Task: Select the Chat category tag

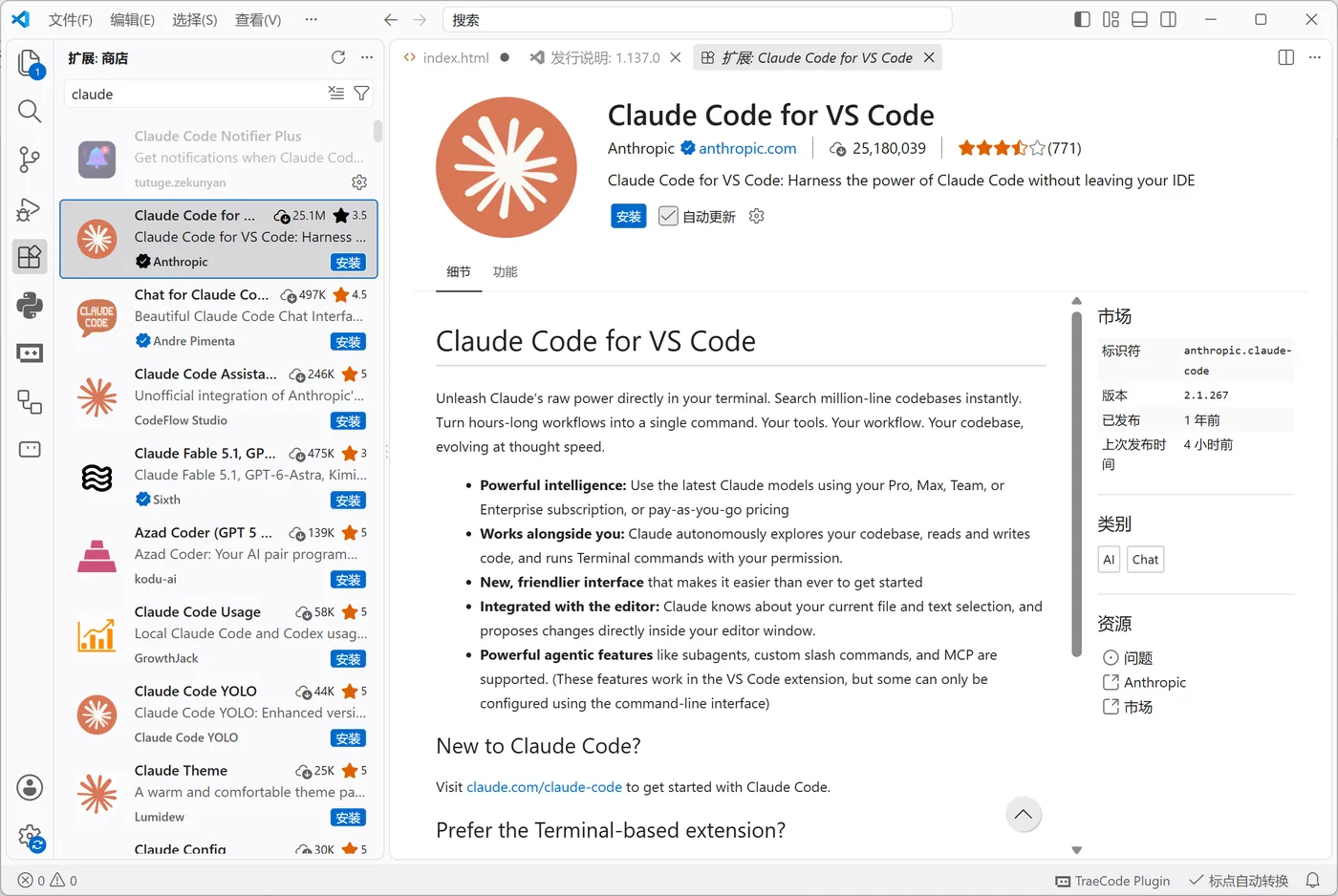Action: (x=1145, y=560)
